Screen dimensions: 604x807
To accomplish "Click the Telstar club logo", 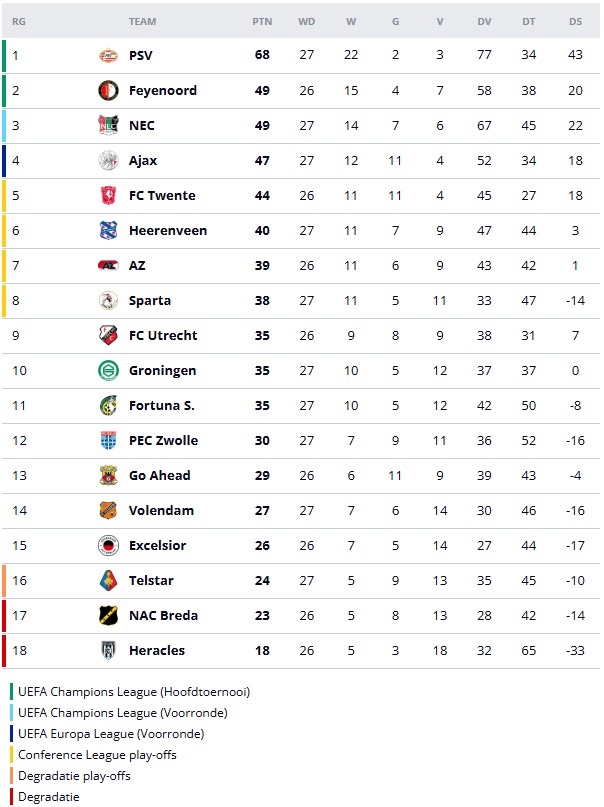I will [x=108, y=580].
